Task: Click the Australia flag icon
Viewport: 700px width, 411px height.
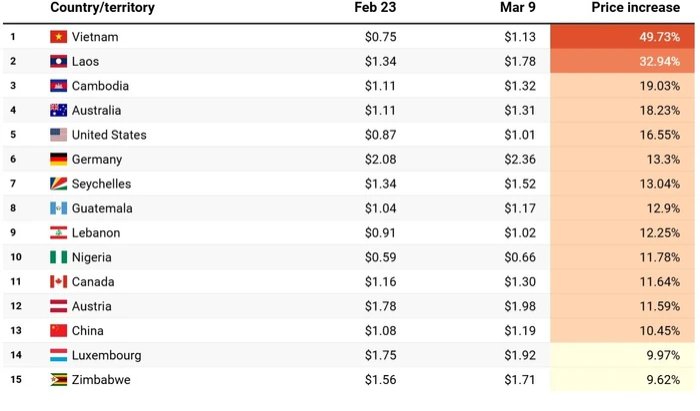Action: click(x=58, y=111)
